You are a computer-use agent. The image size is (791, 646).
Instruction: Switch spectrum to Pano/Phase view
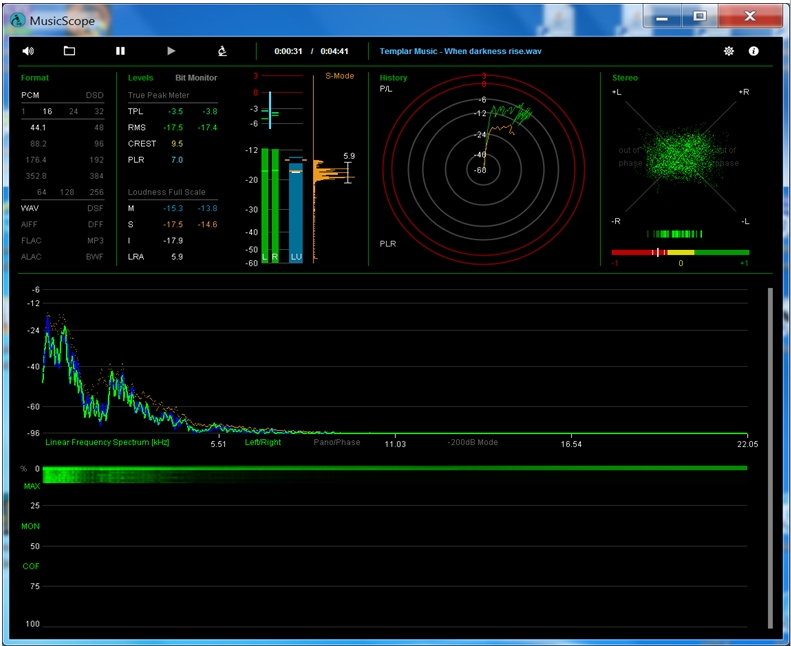click(337, 442)
